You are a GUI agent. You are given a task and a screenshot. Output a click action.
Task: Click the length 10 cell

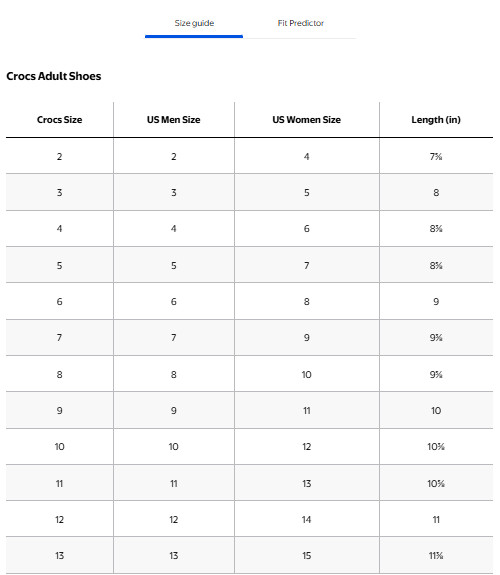[x=436, y=410]
